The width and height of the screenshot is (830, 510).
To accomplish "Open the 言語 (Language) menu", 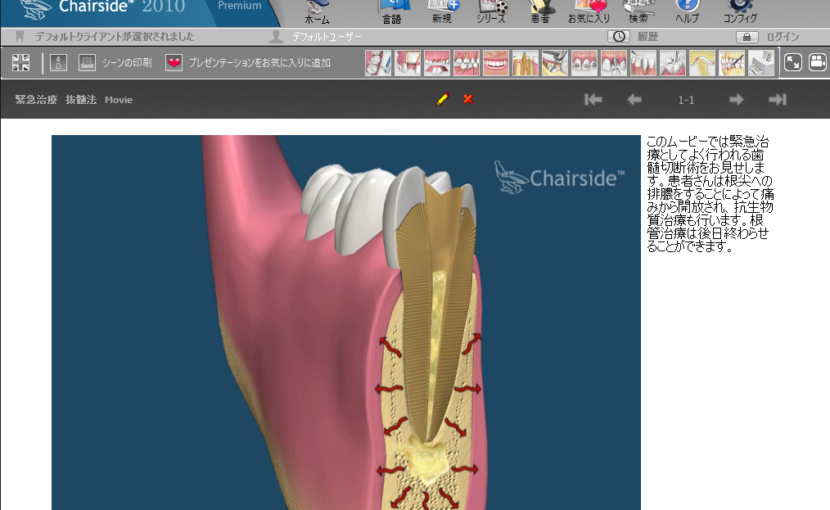I will (392, 13).
